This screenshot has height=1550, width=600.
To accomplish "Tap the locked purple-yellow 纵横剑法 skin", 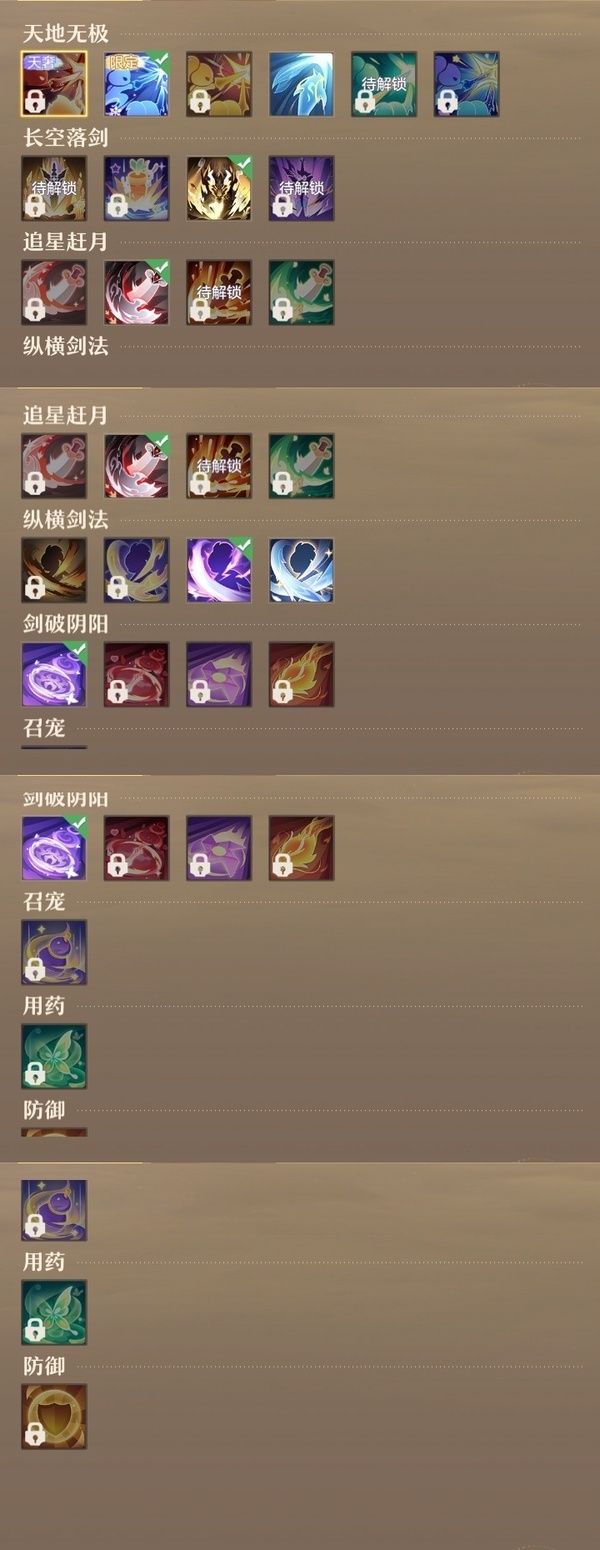I will point(137,571).
